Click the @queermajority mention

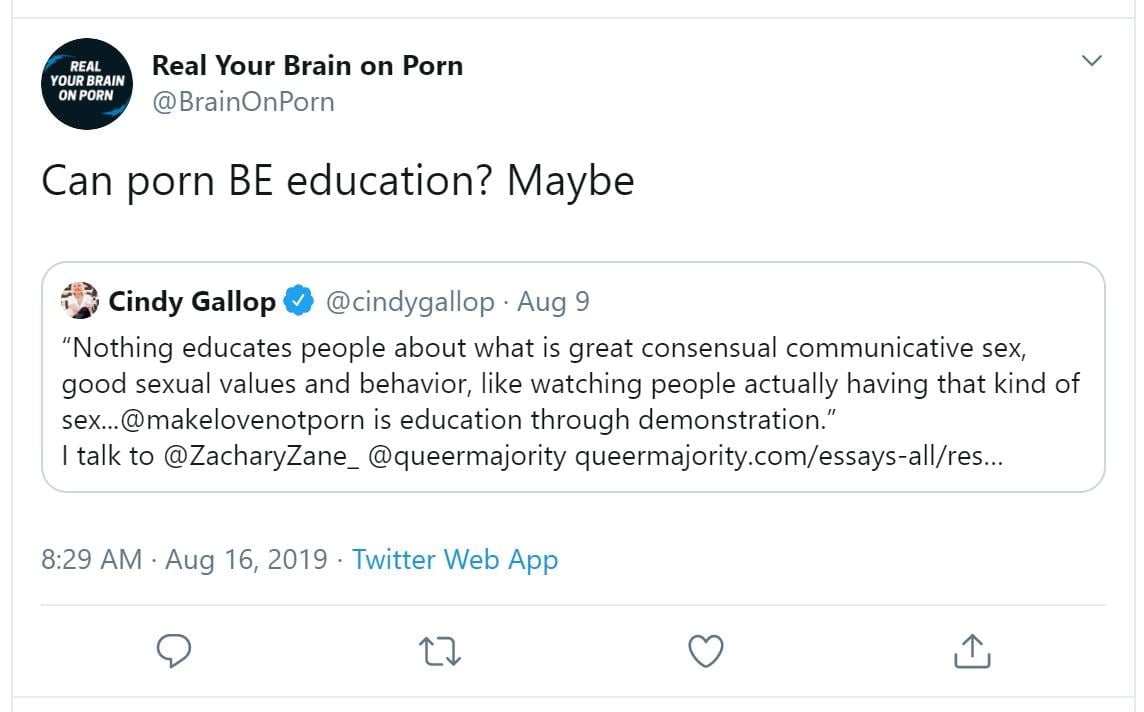click(x=467, y=456)
